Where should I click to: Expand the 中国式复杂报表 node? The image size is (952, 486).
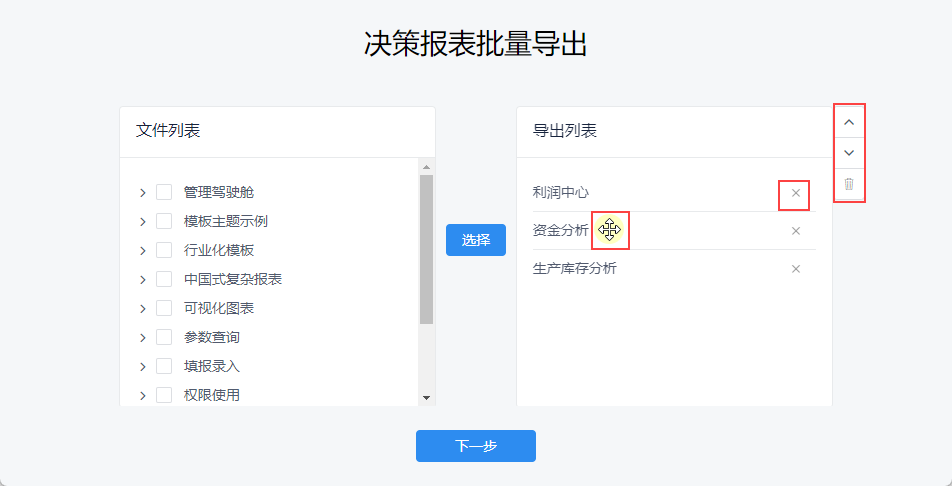click(x=143, y=279)
